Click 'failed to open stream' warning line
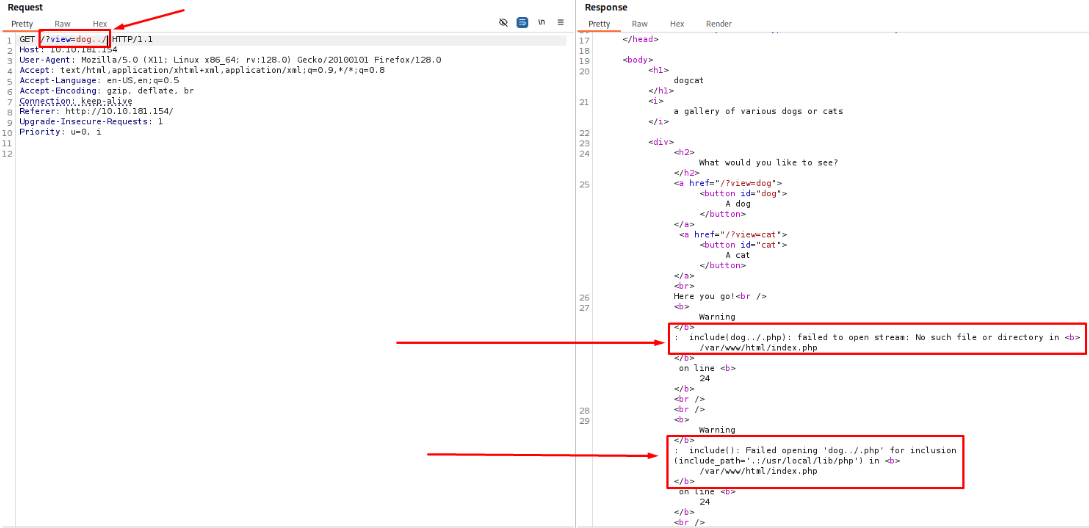Image resolution: width=1089 pixels, height=528 pixels. click(x=877, y=337)
